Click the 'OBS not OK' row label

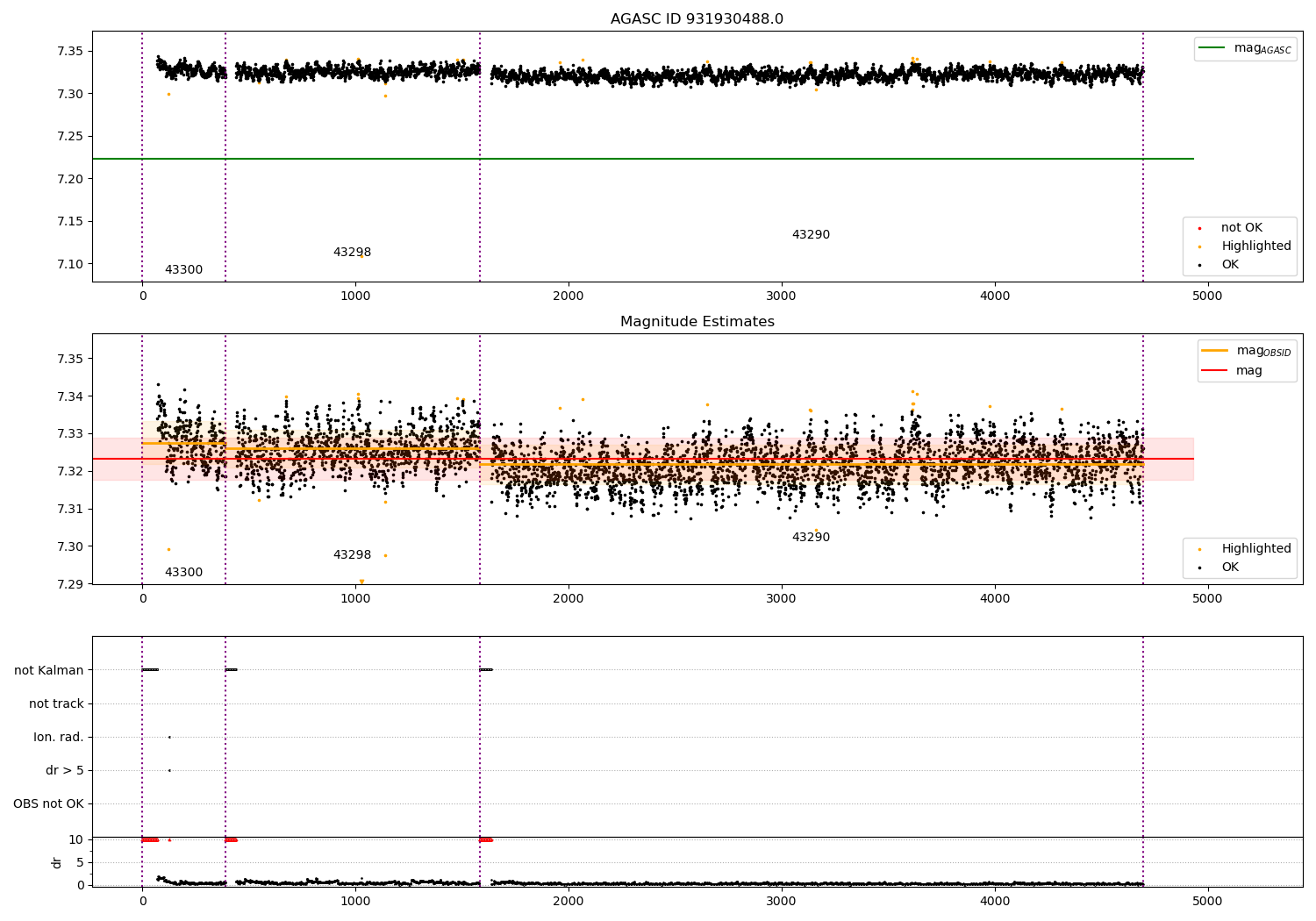(49, 803)
